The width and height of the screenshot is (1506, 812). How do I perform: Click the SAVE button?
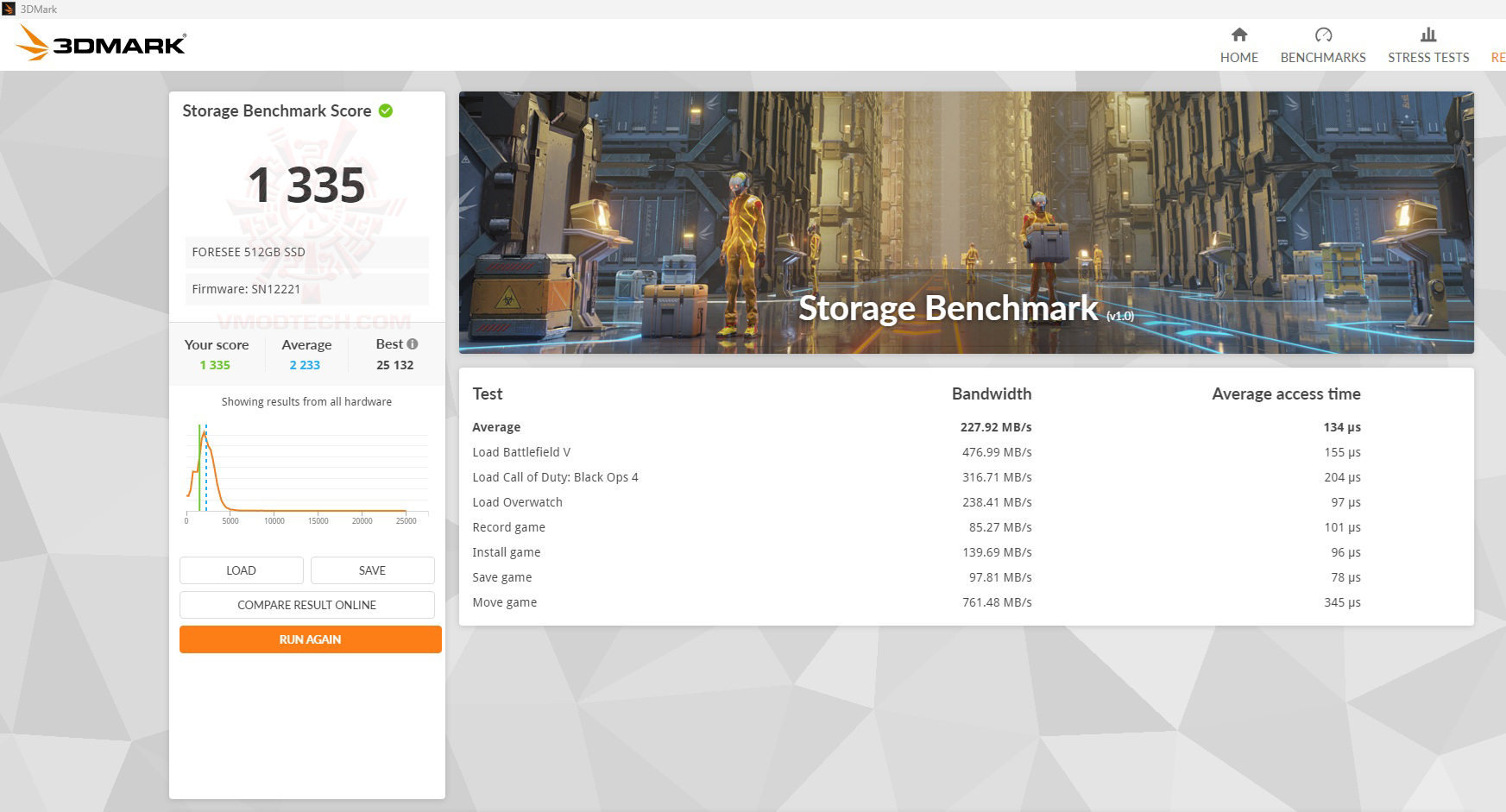(x=373, y=570)
